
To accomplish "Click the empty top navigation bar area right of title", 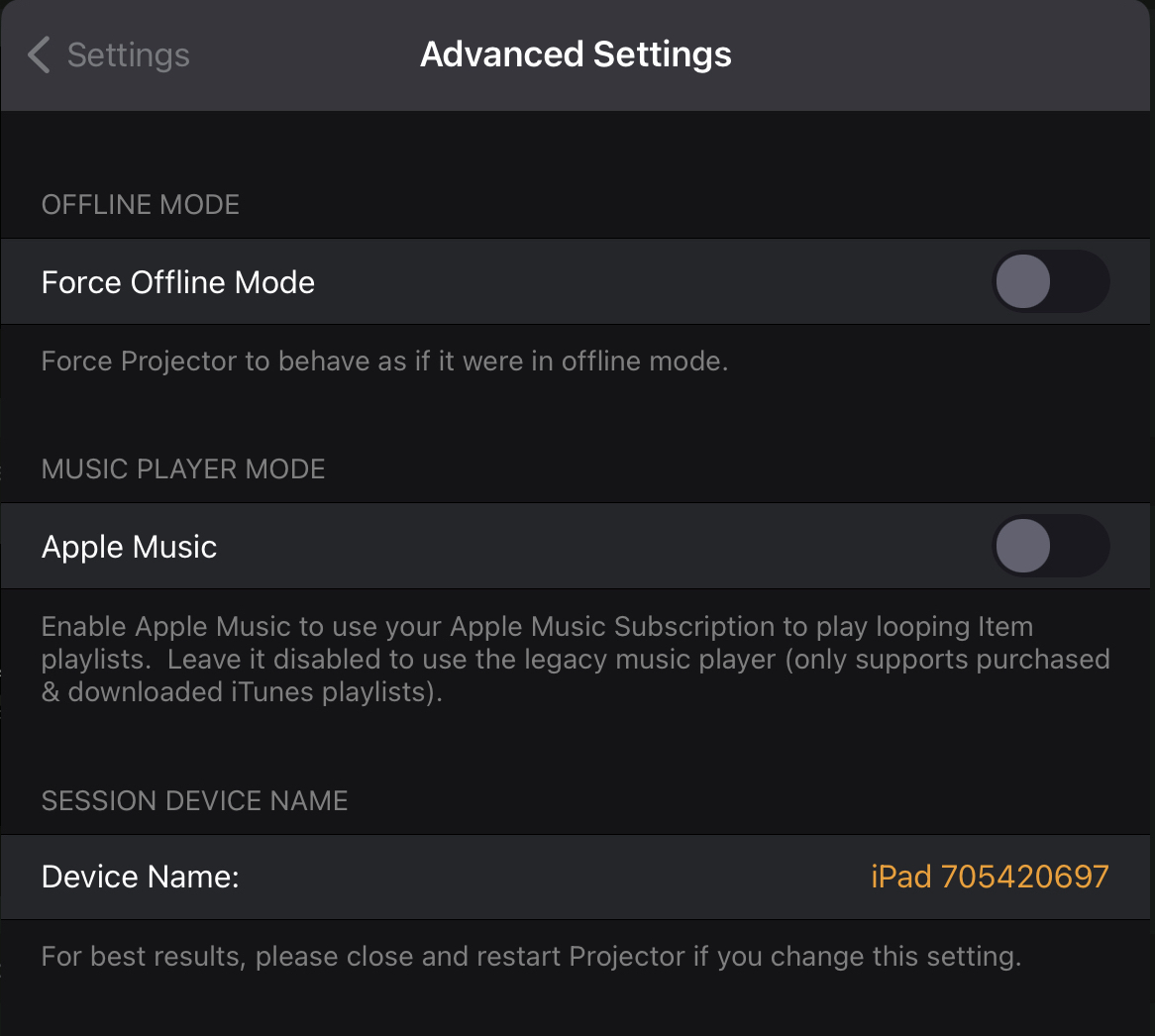I will [941, 55].
